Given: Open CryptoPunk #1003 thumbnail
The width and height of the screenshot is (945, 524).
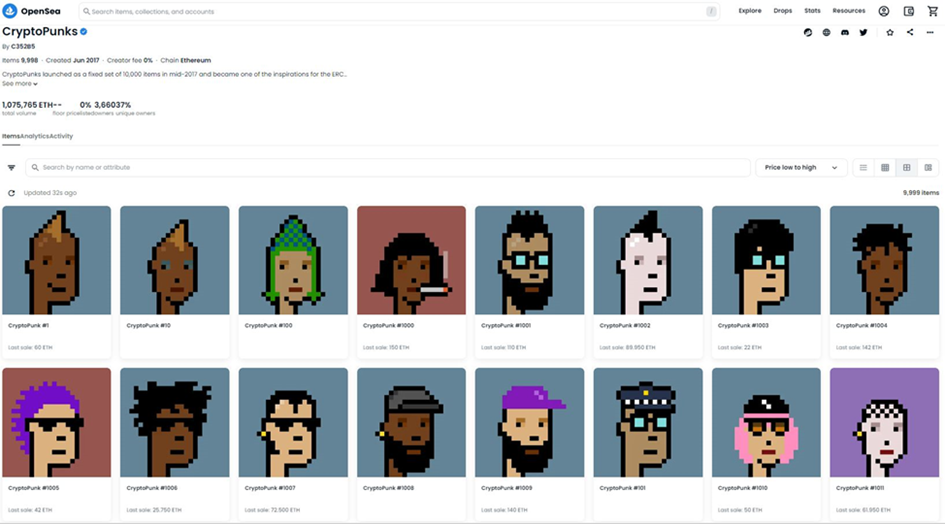Looking at the screenshot, I should click(x=766, y=260).
